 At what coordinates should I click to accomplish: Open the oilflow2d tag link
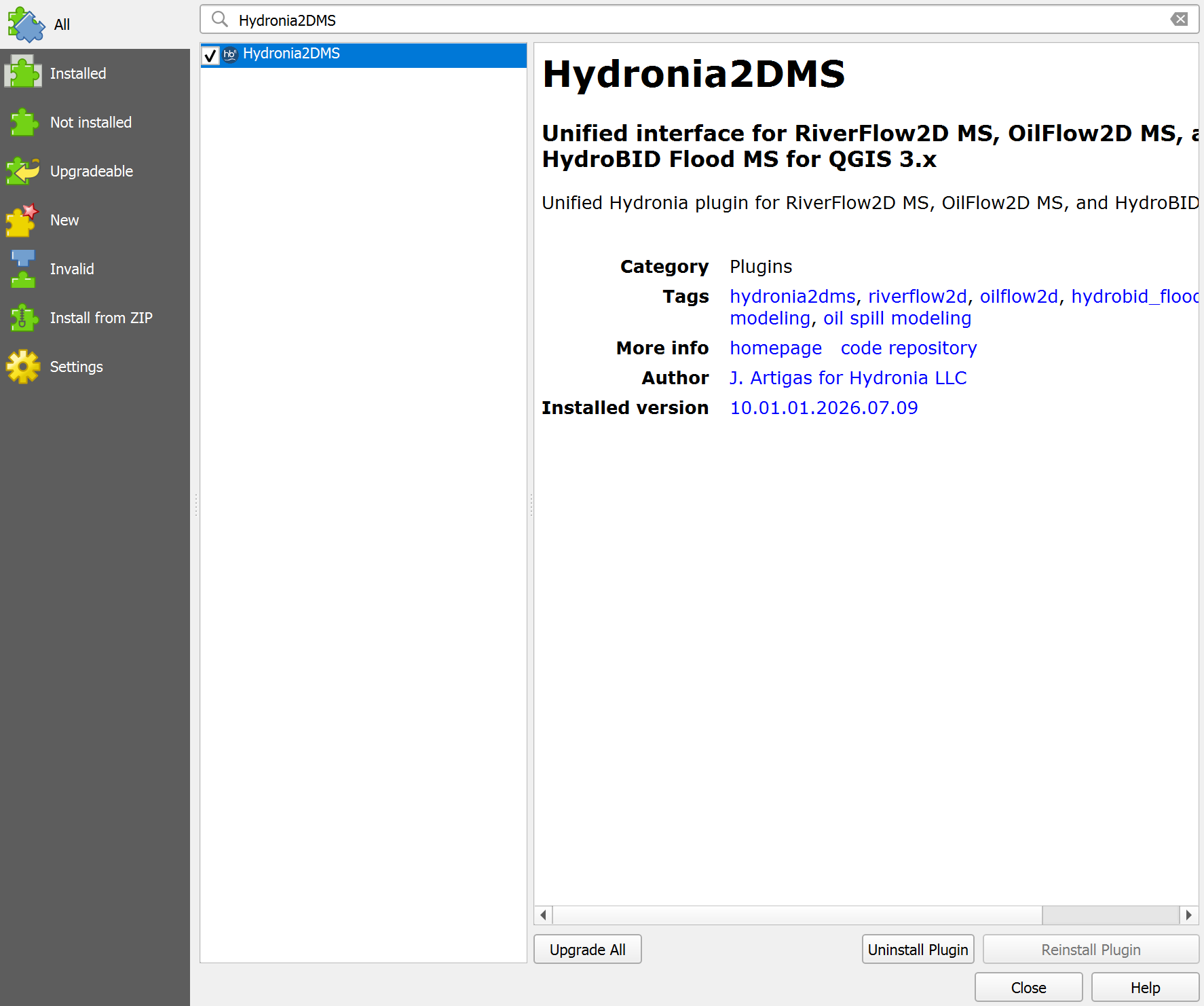(1019, 297)
